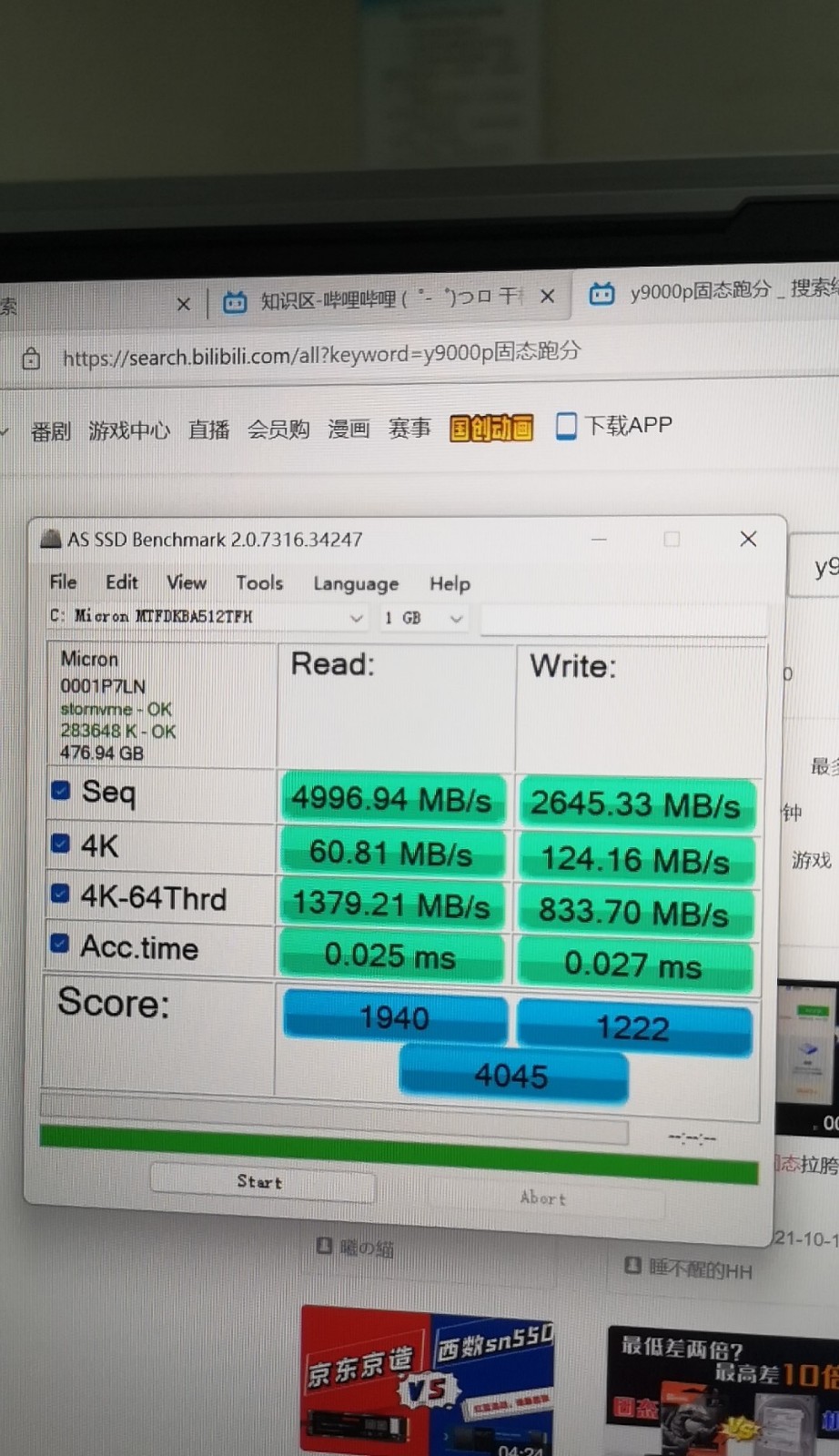Screen dimensions: 839x1456
Task: Click the write access time 0.027 ms
Action: coord(635,965)
